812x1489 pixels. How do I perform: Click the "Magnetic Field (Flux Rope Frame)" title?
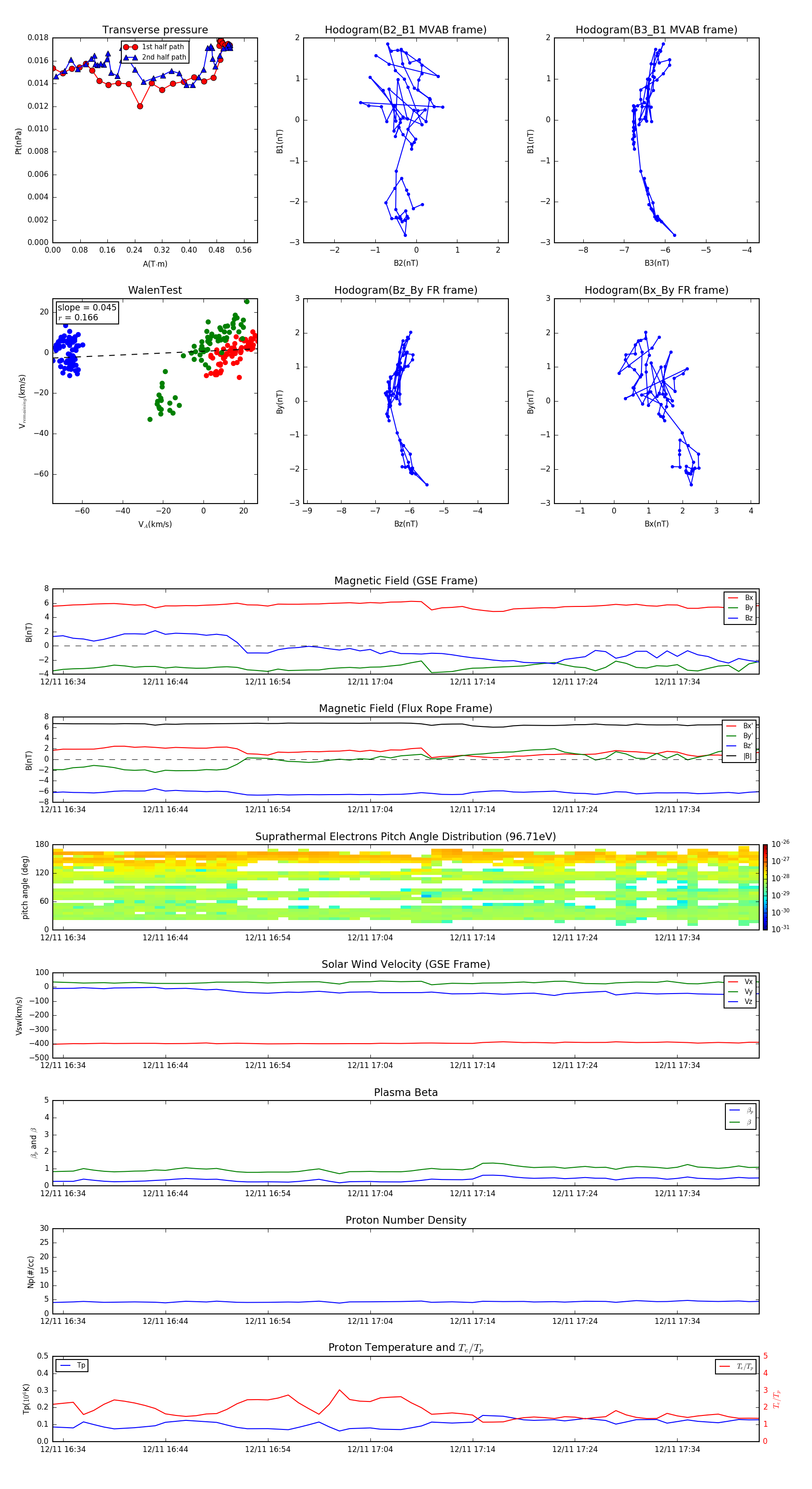point(406,709)
